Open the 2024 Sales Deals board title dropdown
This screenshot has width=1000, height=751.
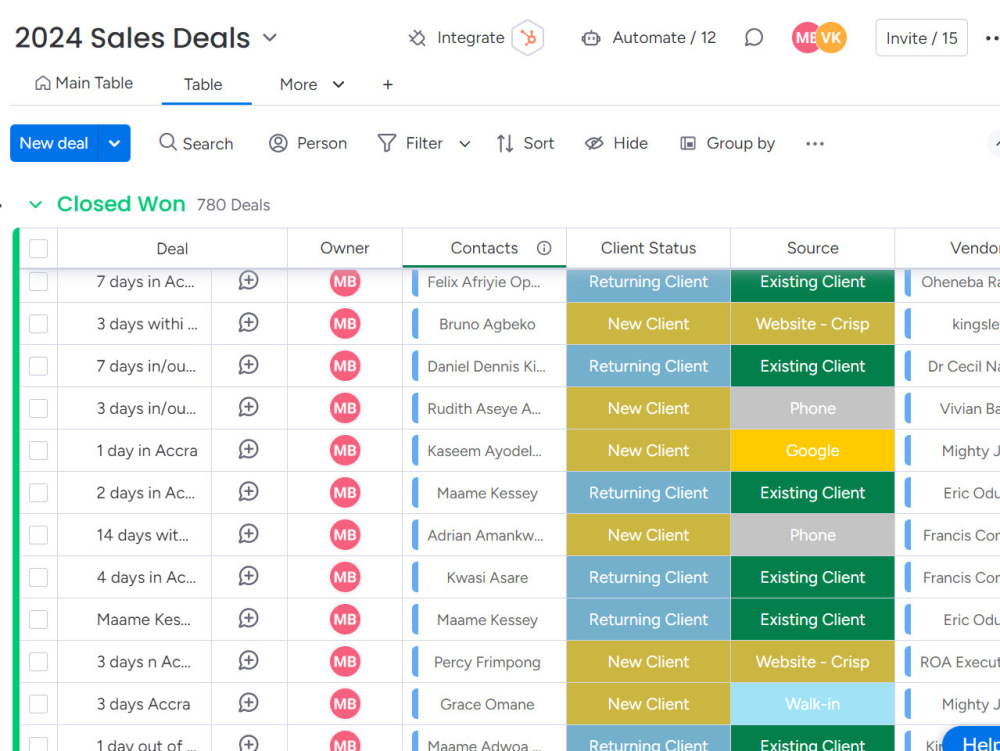[270, 38]
